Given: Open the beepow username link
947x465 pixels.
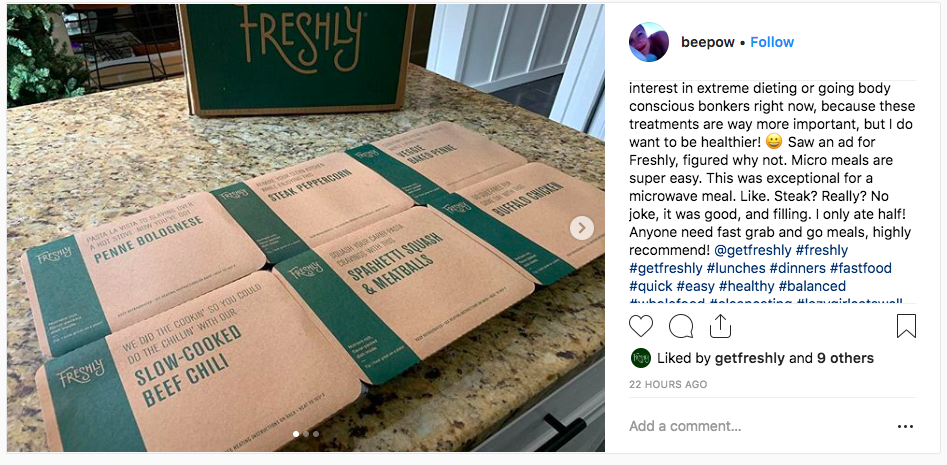Looking at the screenshot, I should (x=707, y=42).
